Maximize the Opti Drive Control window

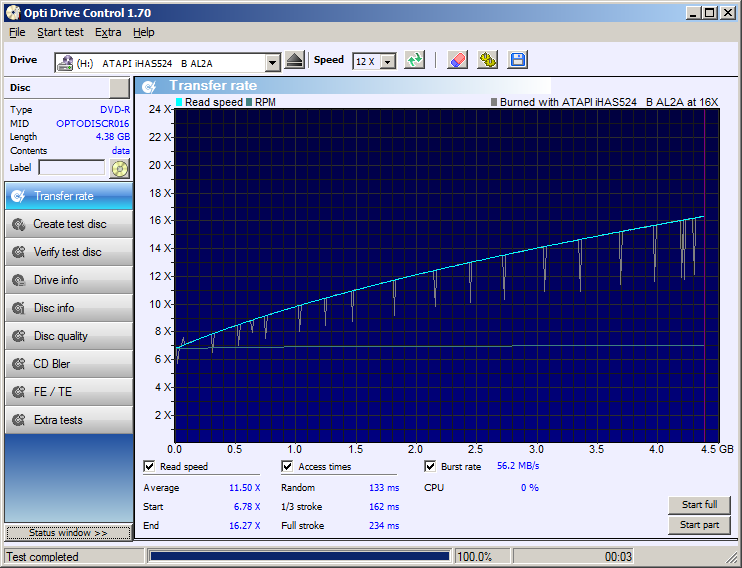710,13
